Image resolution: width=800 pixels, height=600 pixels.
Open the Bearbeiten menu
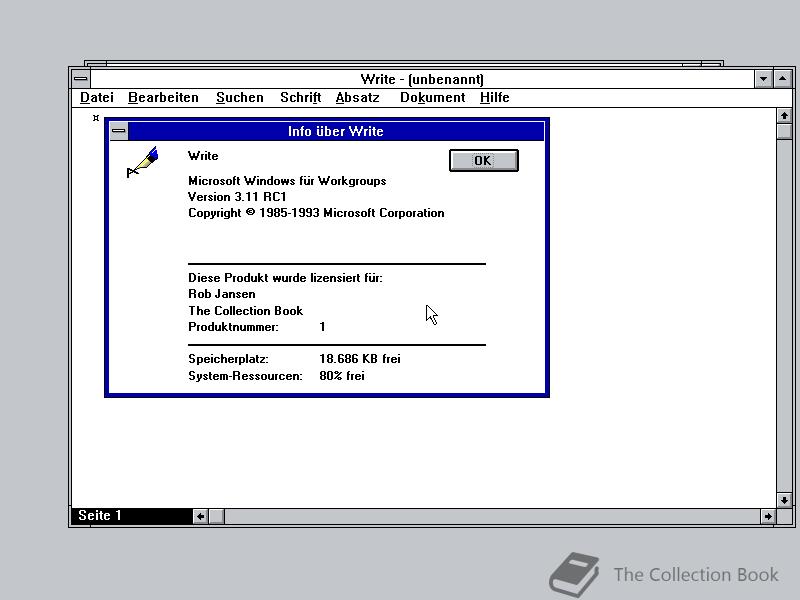(163, 97)
